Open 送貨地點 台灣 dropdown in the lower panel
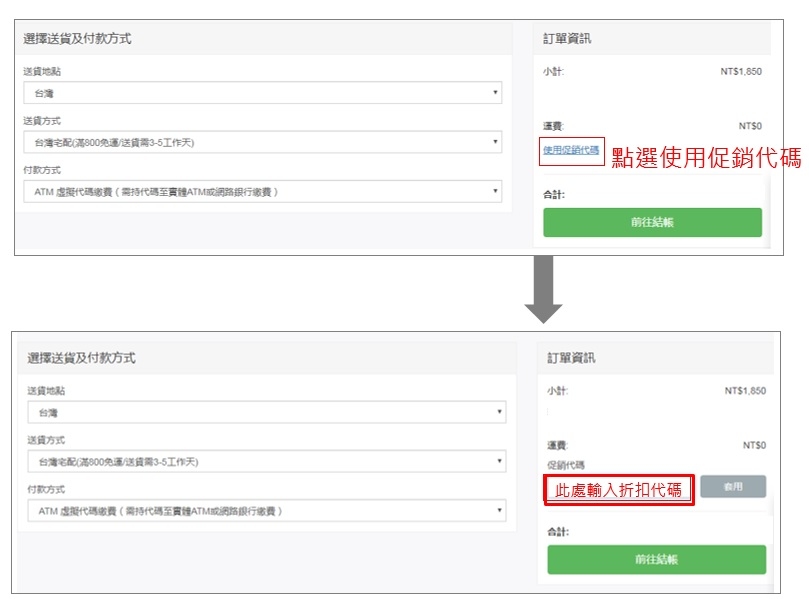Image resolution: width=809 pixels, height=599 pixels. (x=266, y=412)
